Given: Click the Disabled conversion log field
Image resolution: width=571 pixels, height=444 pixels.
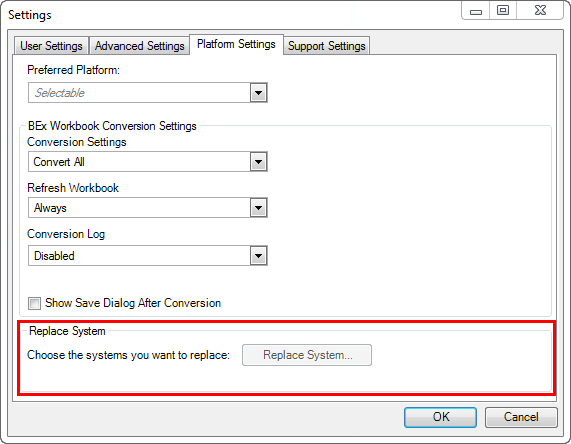Looking at the screenshot, I should pyautogui.click(x=139, y=256).
